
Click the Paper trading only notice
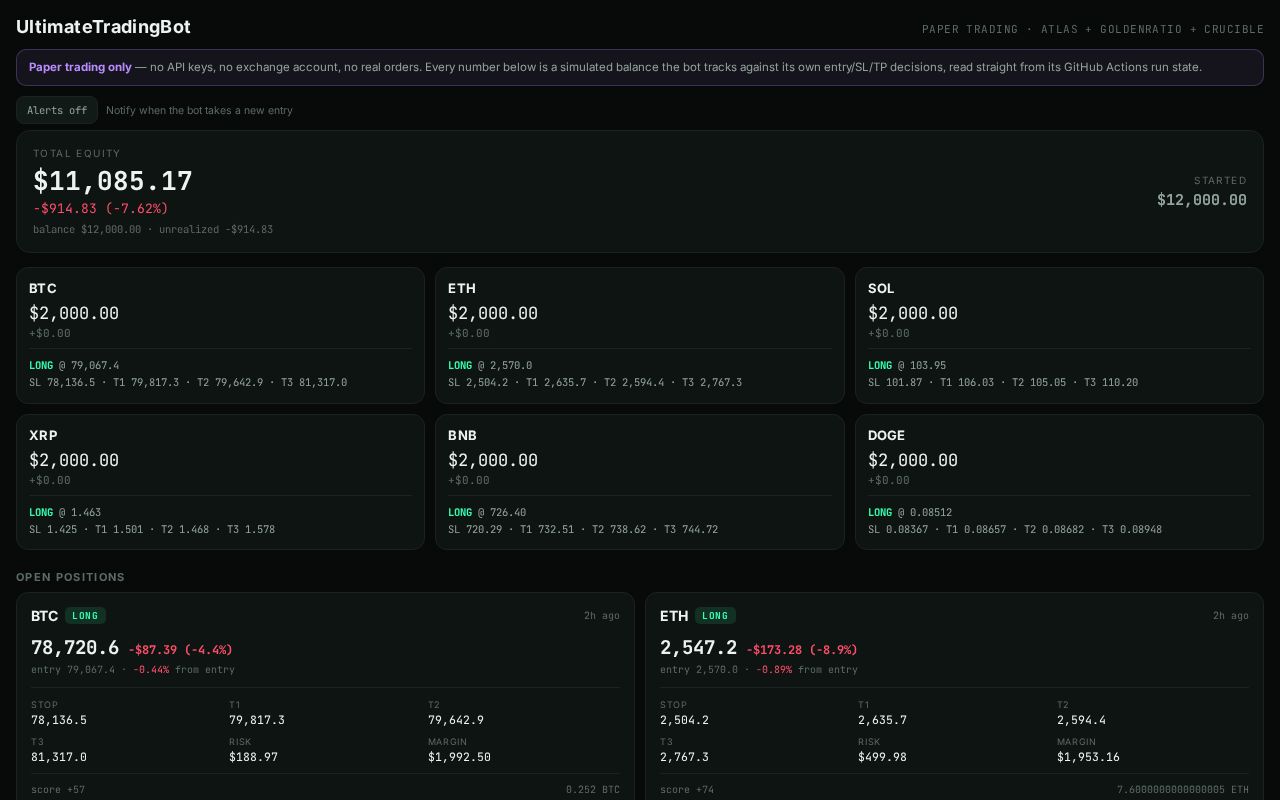640,67
